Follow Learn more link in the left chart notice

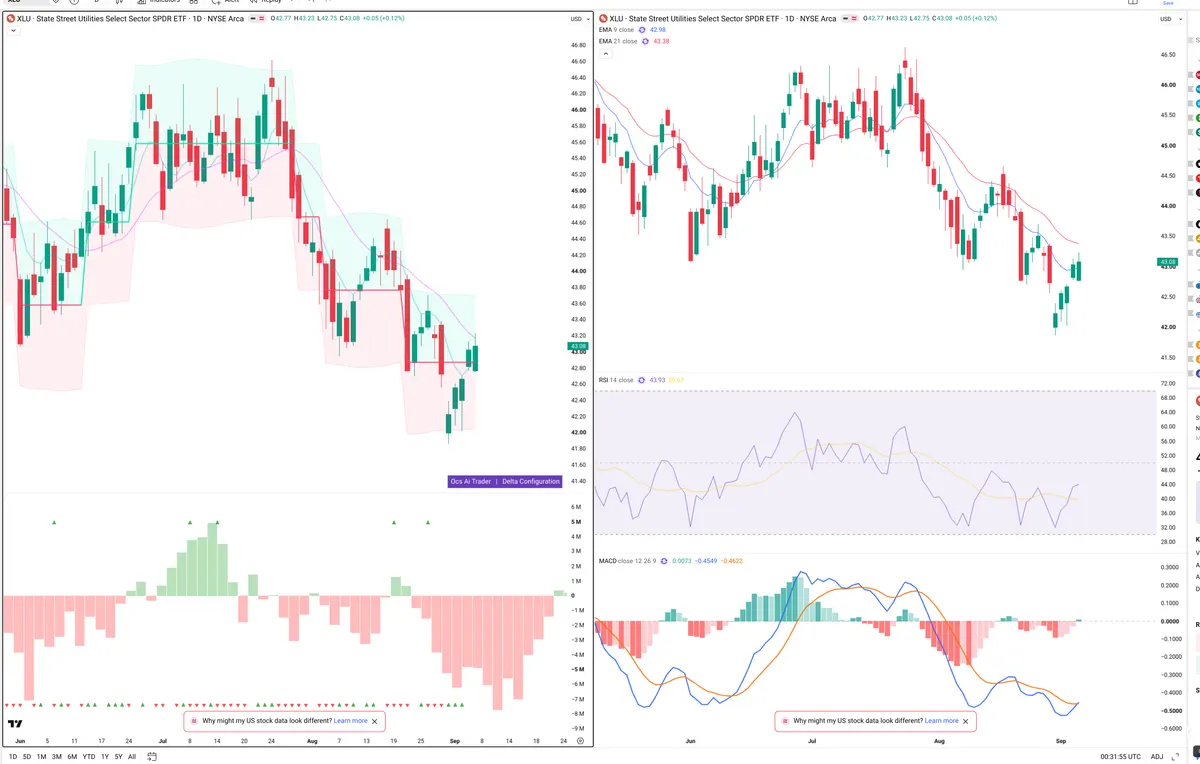(x=351, y=721)
